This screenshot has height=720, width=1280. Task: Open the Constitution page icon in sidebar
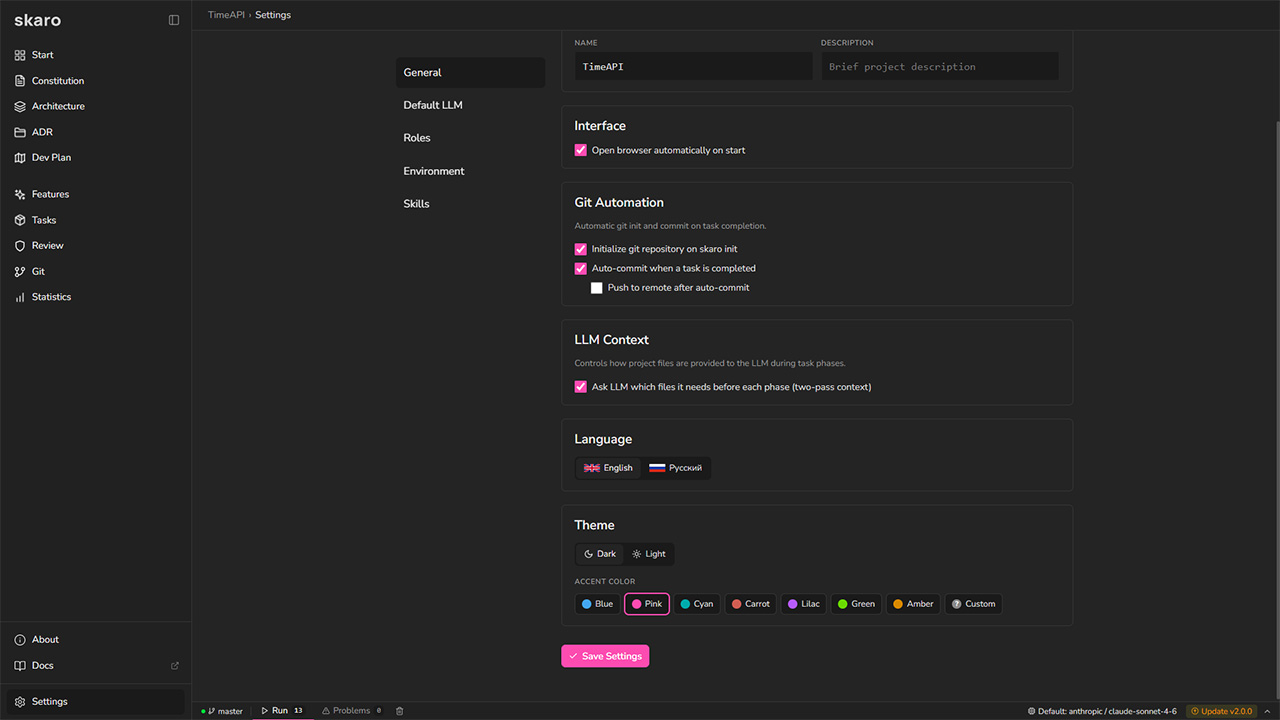point(20,81)
